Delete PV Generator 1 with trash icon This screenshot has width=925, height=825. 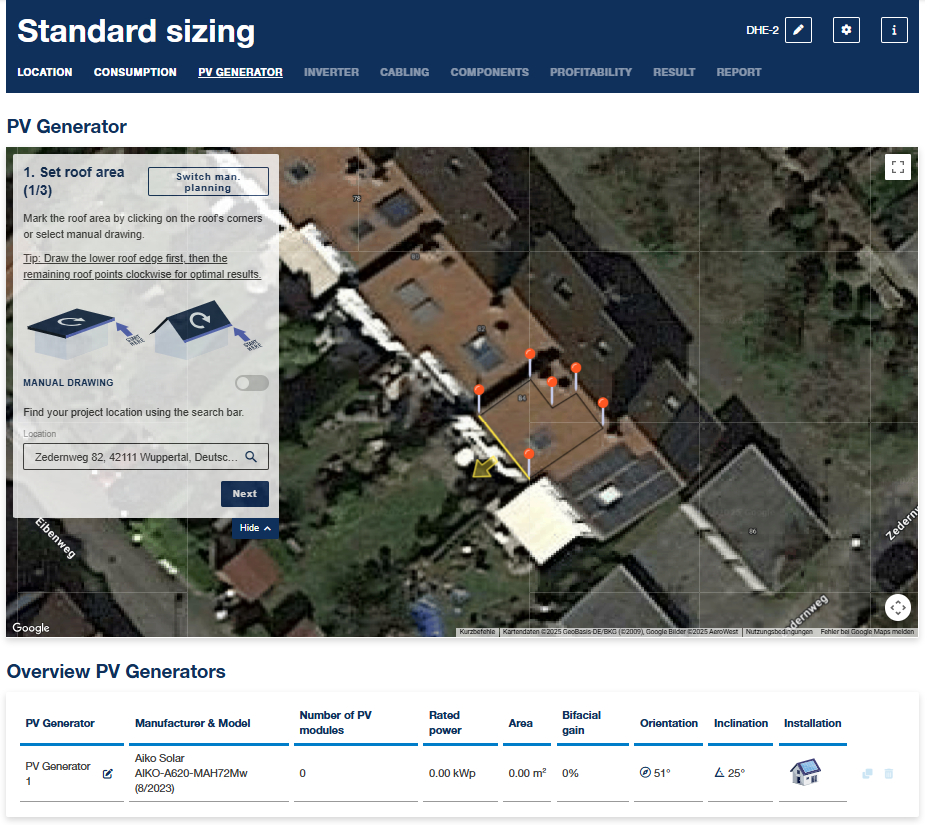pos(888,774)
